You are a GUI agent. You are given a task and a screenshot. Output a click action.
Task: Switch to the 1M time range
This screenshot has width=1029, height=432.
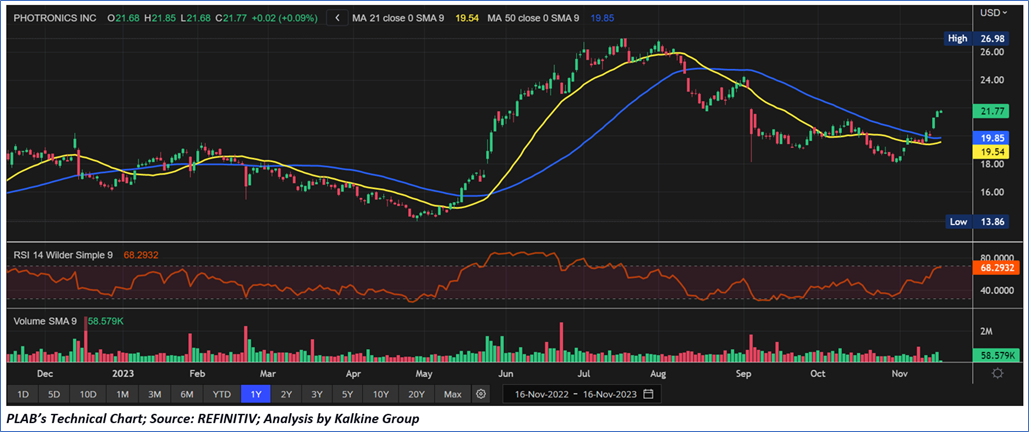point(122,394)
